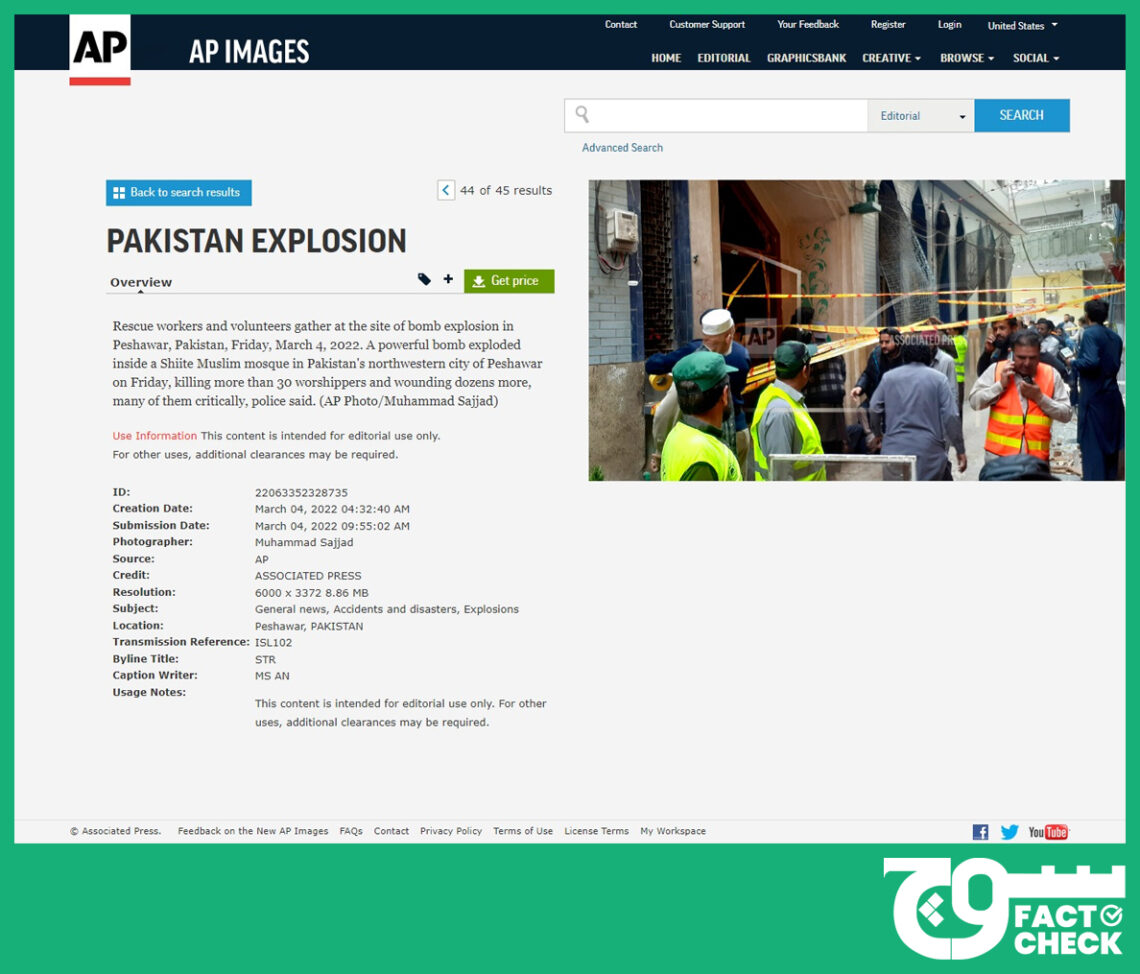Open Feedback on the New AP Images

pyautogui.click(x=253, y=831)
